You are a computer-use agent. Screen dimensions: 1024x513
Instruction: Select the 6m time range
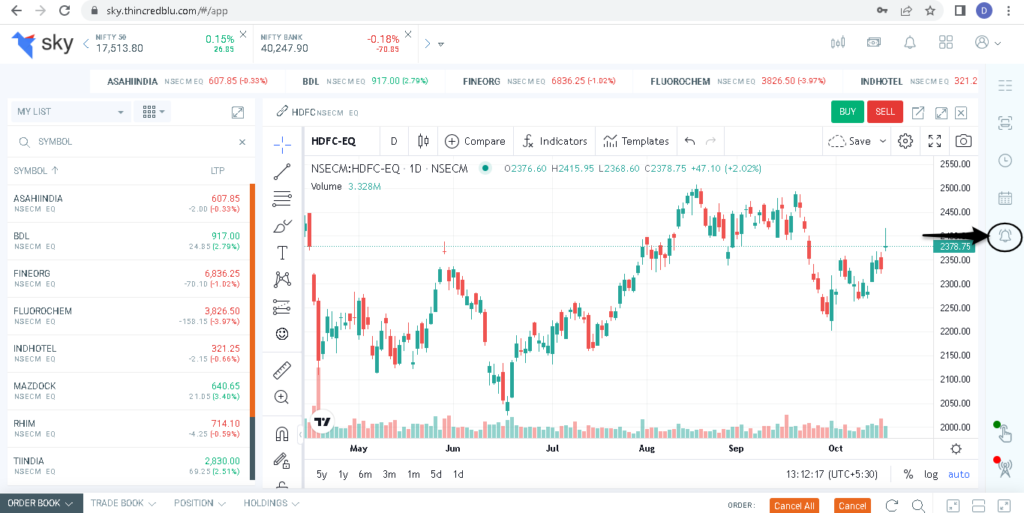point(365,474)
